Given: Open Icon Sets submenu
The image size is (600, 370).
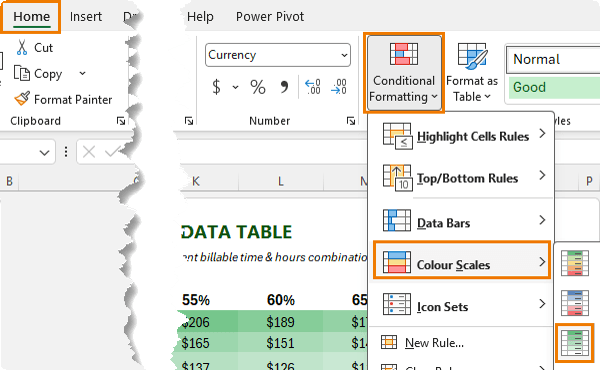Looking at the screenshot, I should coord(461,306).
